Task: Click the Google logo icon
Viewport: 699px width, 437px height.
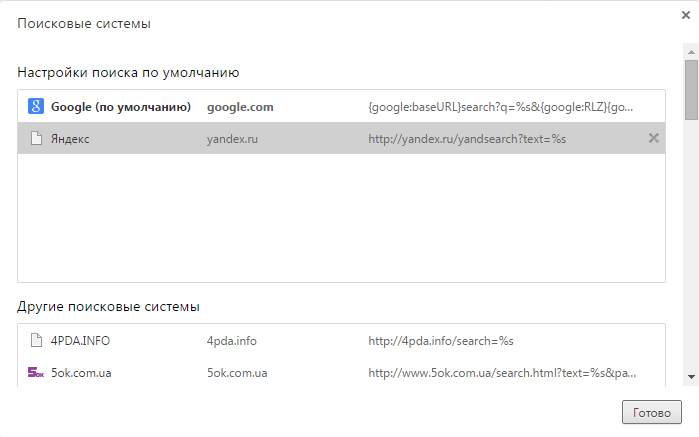Action: point(35,107)
